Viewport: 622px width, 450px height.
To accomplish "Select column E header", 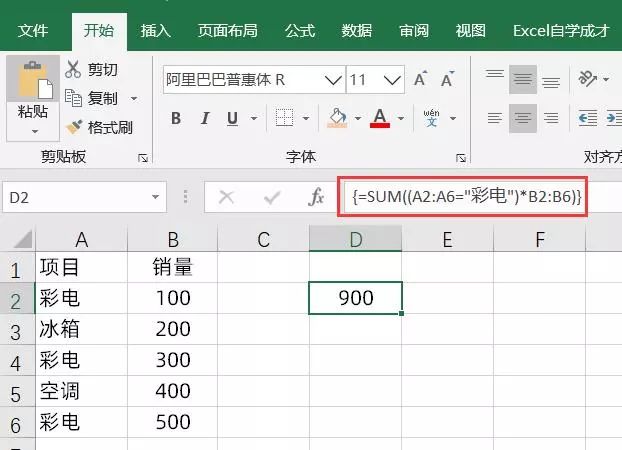I will (447, 239).
